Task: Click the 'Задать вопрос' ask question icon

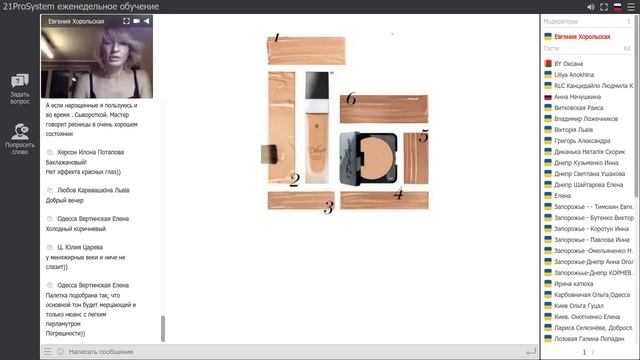Action: (x=20, y=81)
